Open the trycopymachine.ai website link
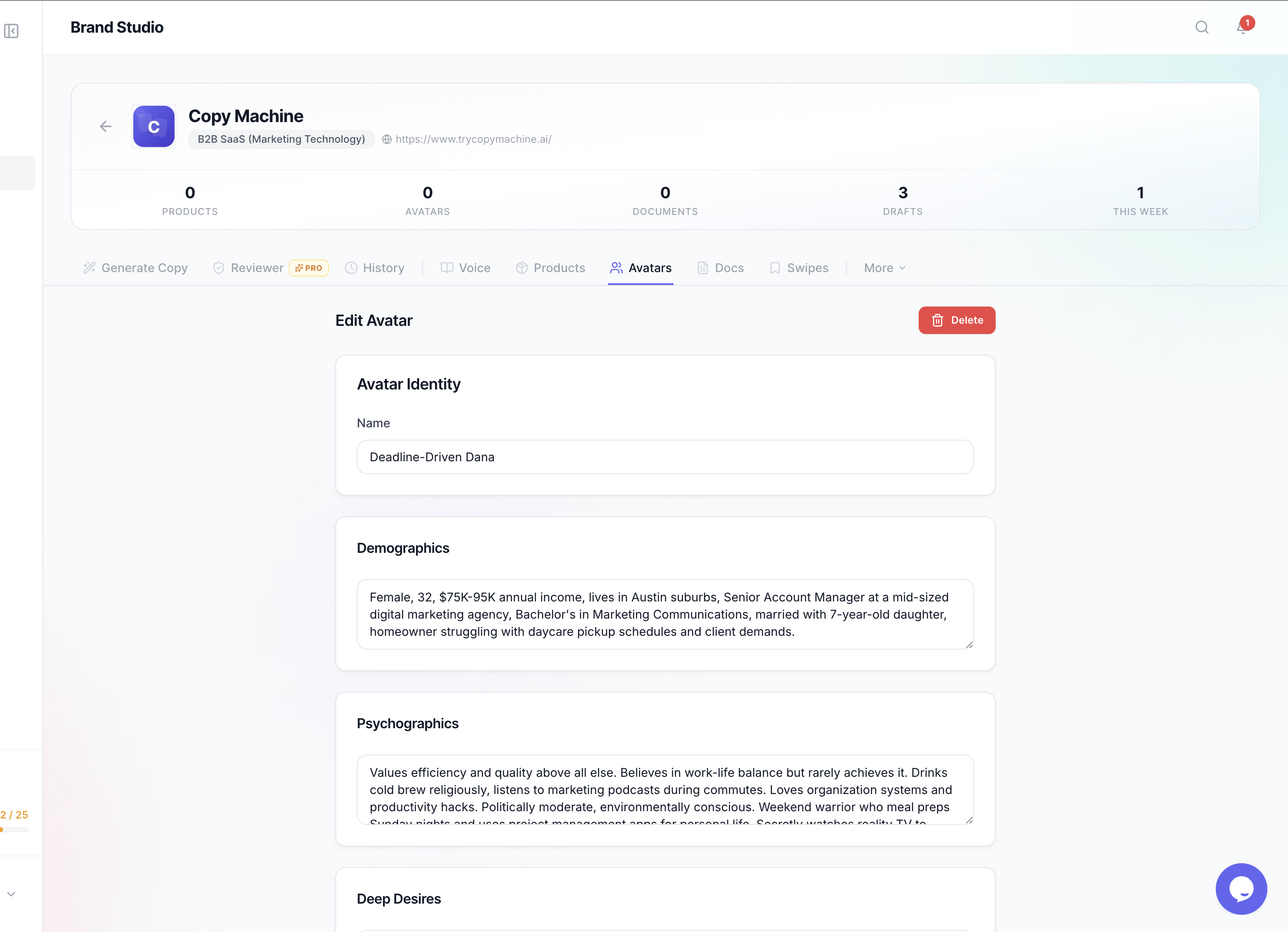Viewport: 1288px width, 932px height. click(x=473, y=139)
